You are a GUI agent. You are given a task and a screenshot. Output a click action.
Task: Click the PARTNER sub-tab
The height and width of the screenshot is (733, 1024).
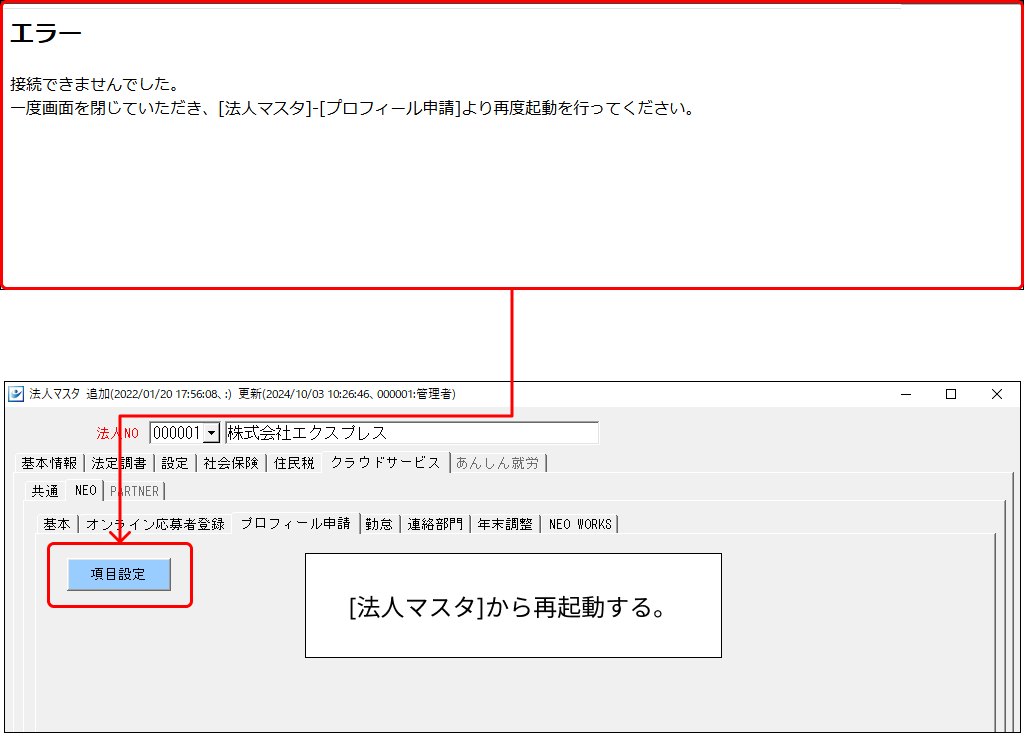coord(135,491)
